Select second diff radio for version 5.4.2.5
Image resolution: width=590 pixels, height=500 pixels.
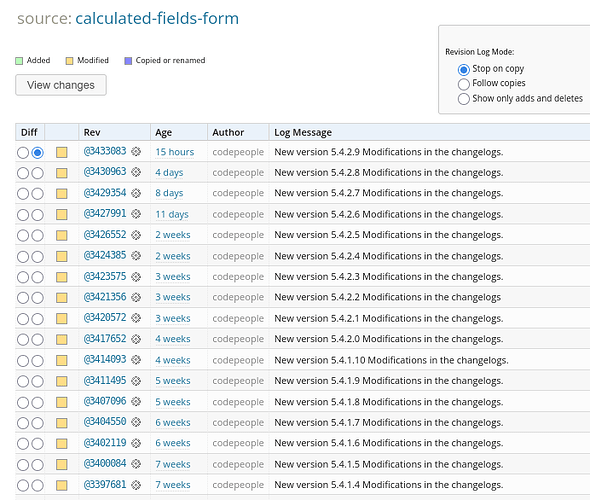pos(37,236)
